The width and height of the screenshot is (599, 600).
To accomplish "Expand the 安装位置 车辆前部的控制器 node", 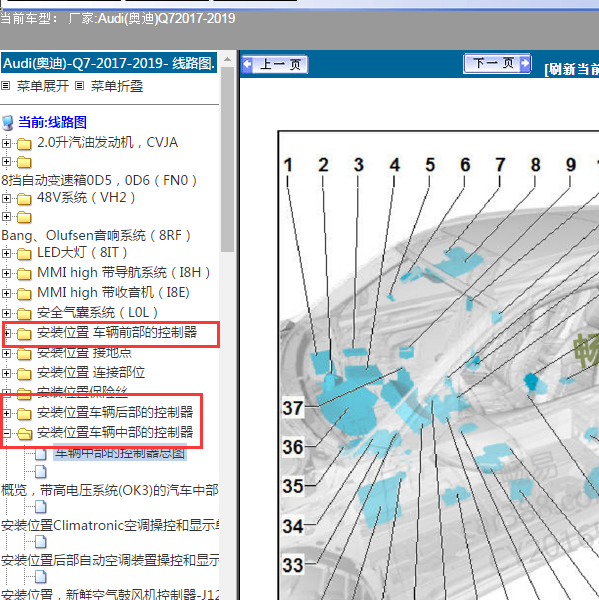I will pyautogui.click(x=7, y=333).
